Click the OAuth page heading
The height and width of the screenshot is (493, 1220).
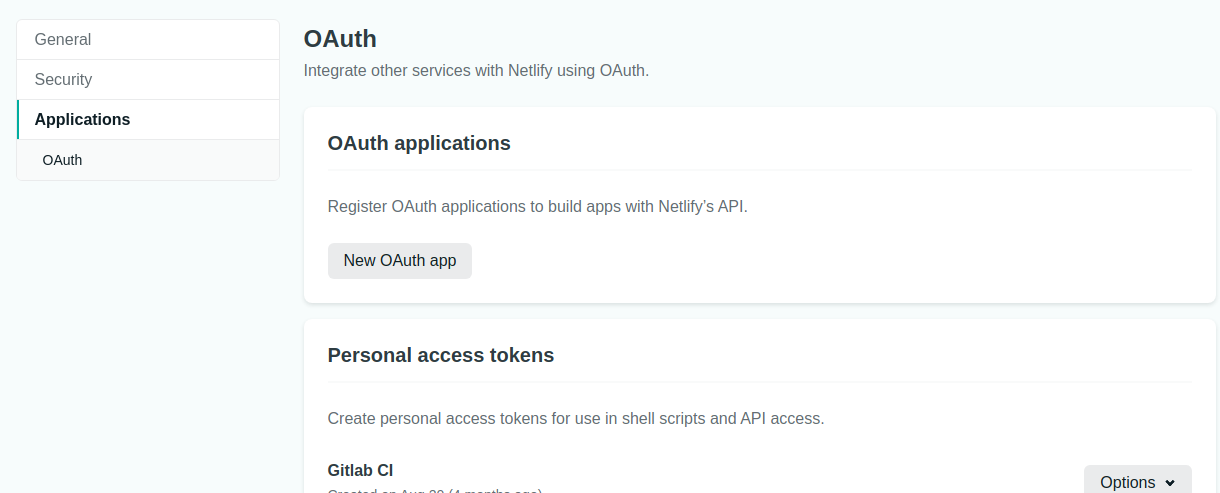coord(340,39)
